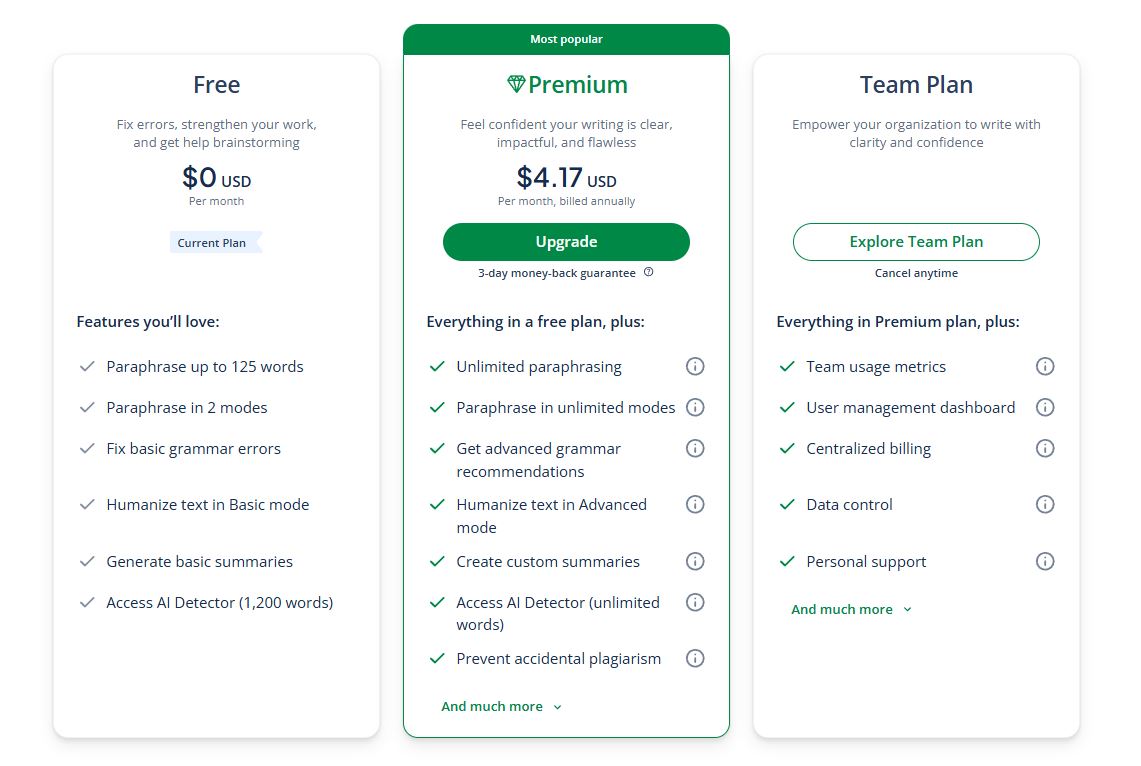Show info for User management dashboard
The height and width of the screenshot is (766, 1141).
(x=1045, y=408)
